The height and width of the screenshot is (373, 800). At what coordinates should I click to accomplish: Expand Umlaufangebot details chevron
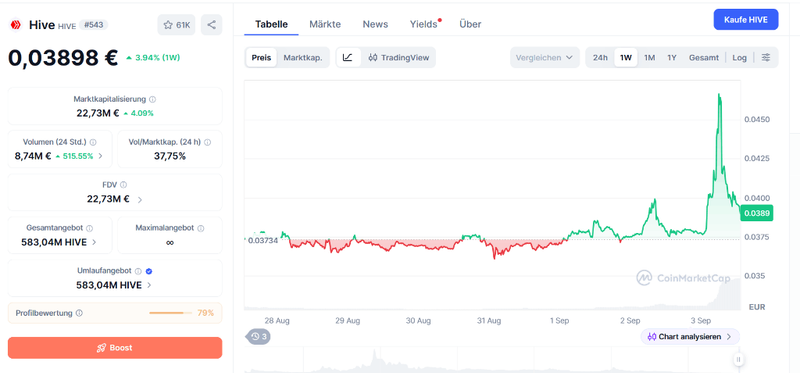click(x=149, y=285)
